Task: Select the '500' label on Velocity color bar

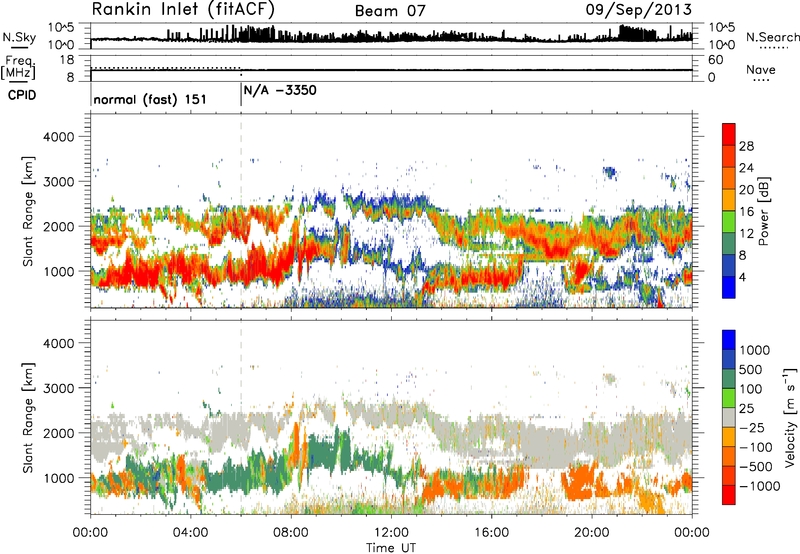Action: coord(750,369)
